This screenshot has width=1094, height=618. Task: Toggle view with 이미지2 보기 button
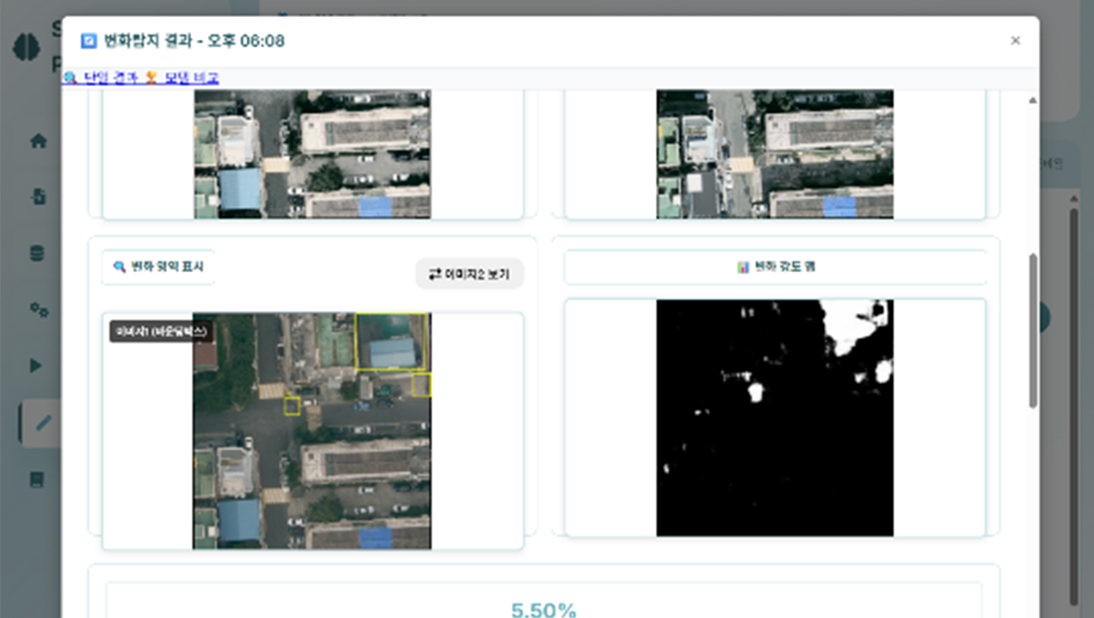coord(469,274)
